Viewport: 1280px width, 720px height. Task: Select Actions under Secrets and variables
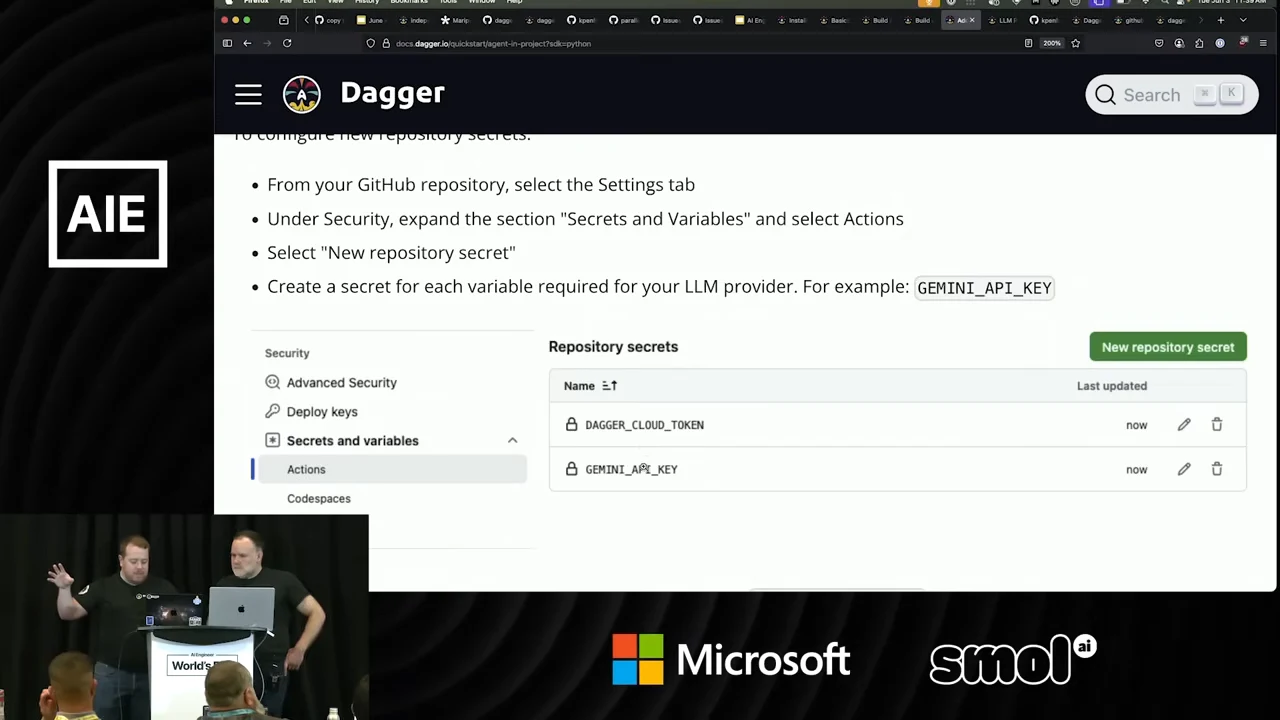coord(391,470)
